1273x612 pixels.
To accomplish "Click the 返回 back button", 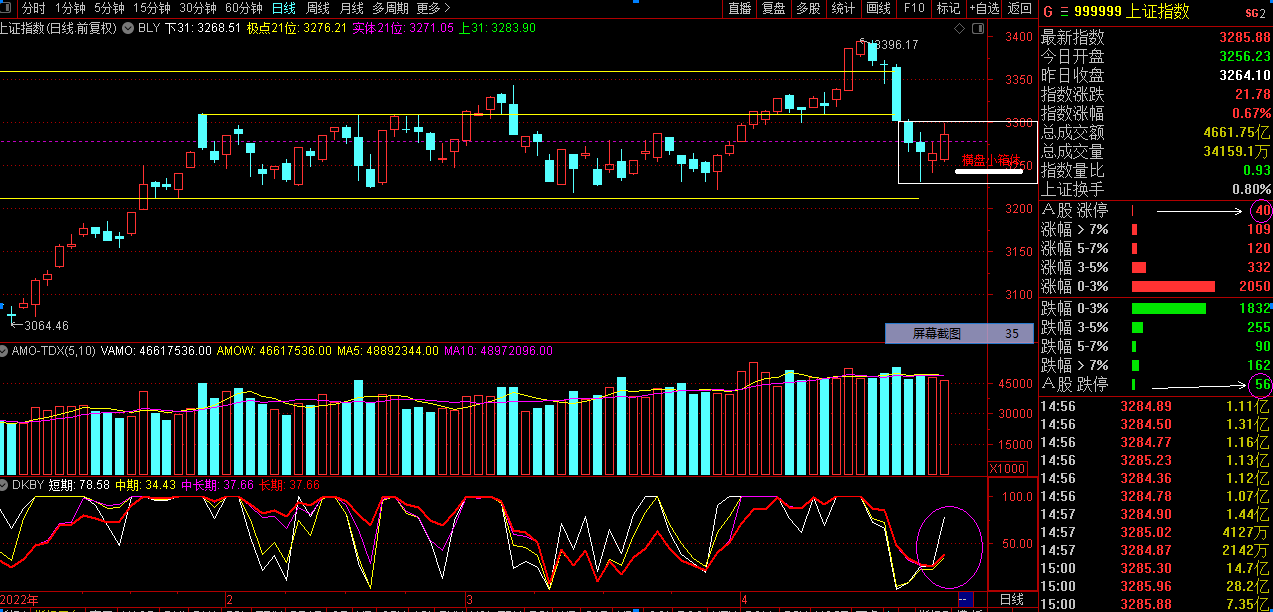I will pos(1019,8).
